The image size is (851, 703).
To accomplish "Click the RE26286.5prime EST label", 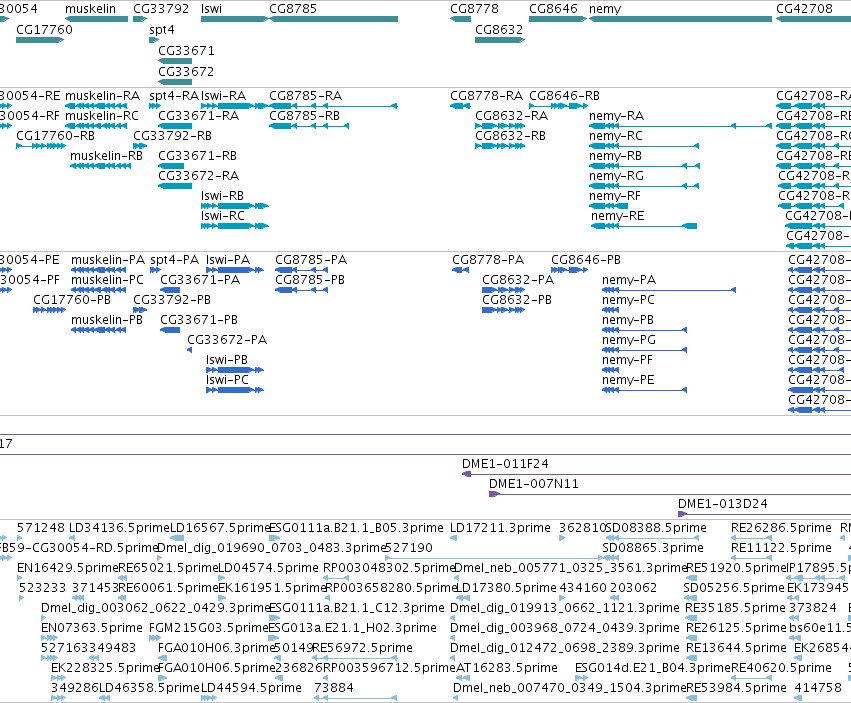I will pyautogui.click(x=782, y=528).
